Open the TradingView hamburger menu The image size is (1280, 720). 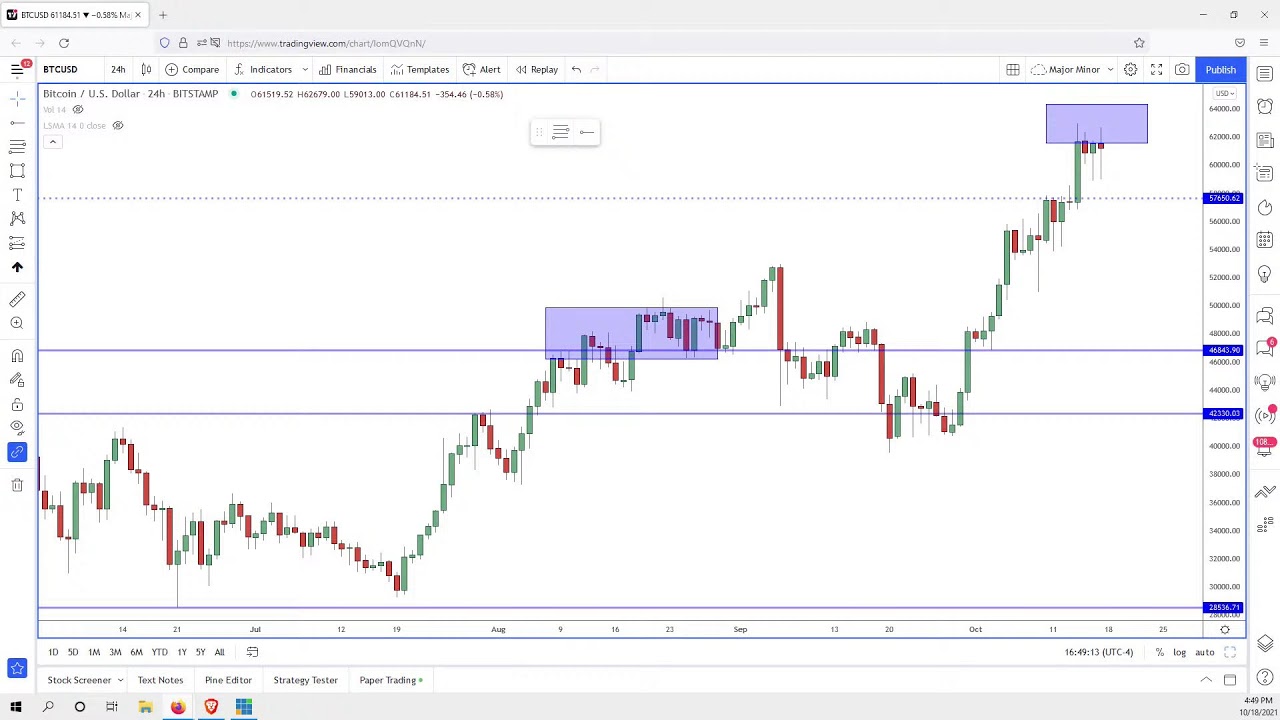pyautogui.click(x=17, y=69)
